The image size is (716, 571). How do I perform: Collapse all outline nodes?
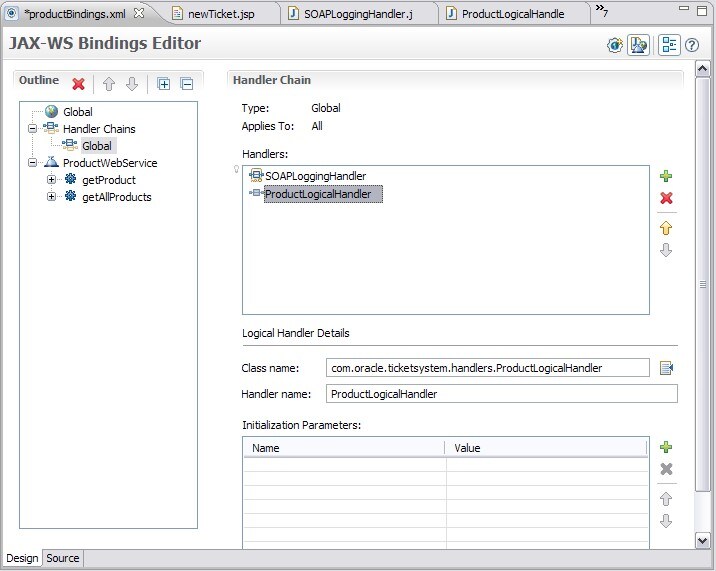pos(187,84)
